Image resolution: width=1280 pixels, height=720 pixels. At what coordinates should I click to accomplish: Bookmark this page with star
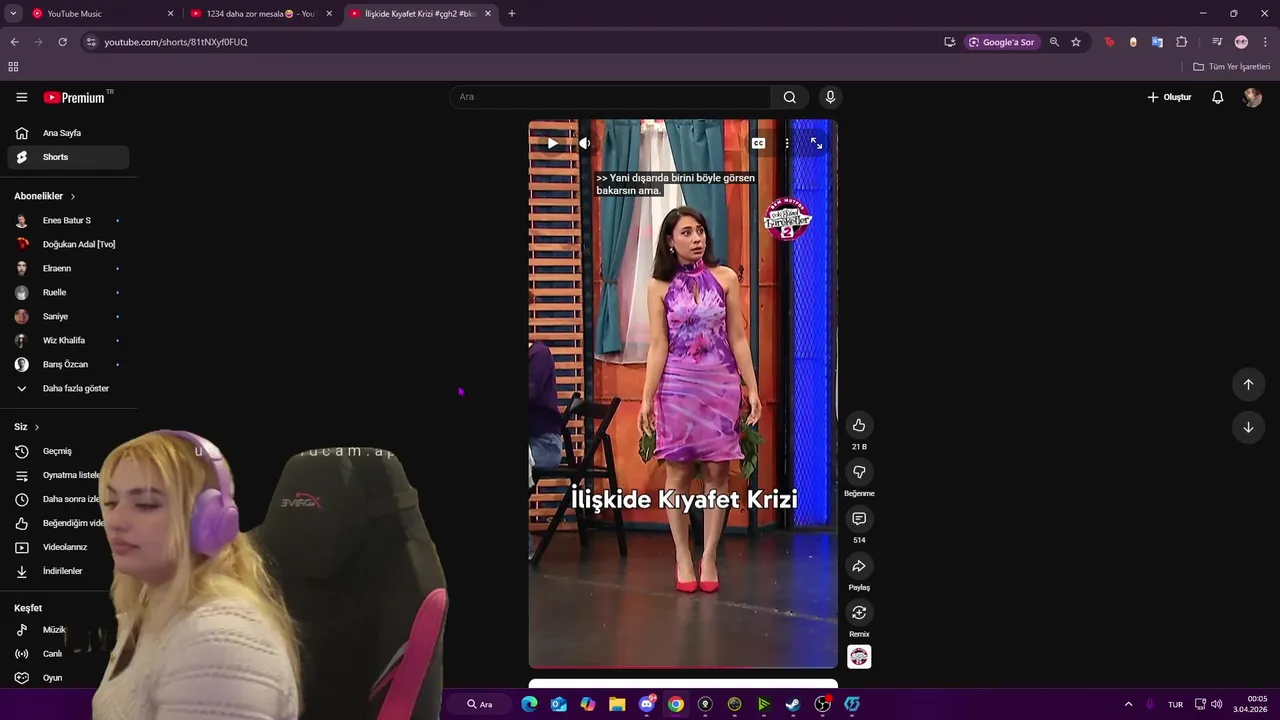click(x=1076, y=42)
